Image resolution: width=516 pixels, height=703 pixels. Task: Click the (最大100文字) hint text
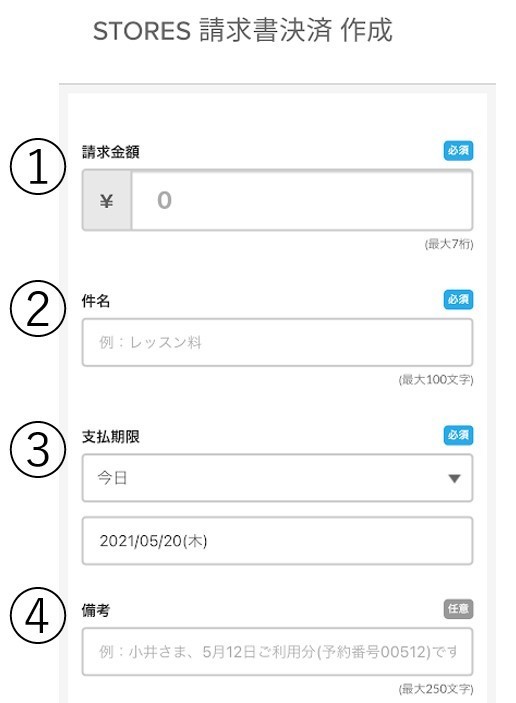(x=436, y=380)
